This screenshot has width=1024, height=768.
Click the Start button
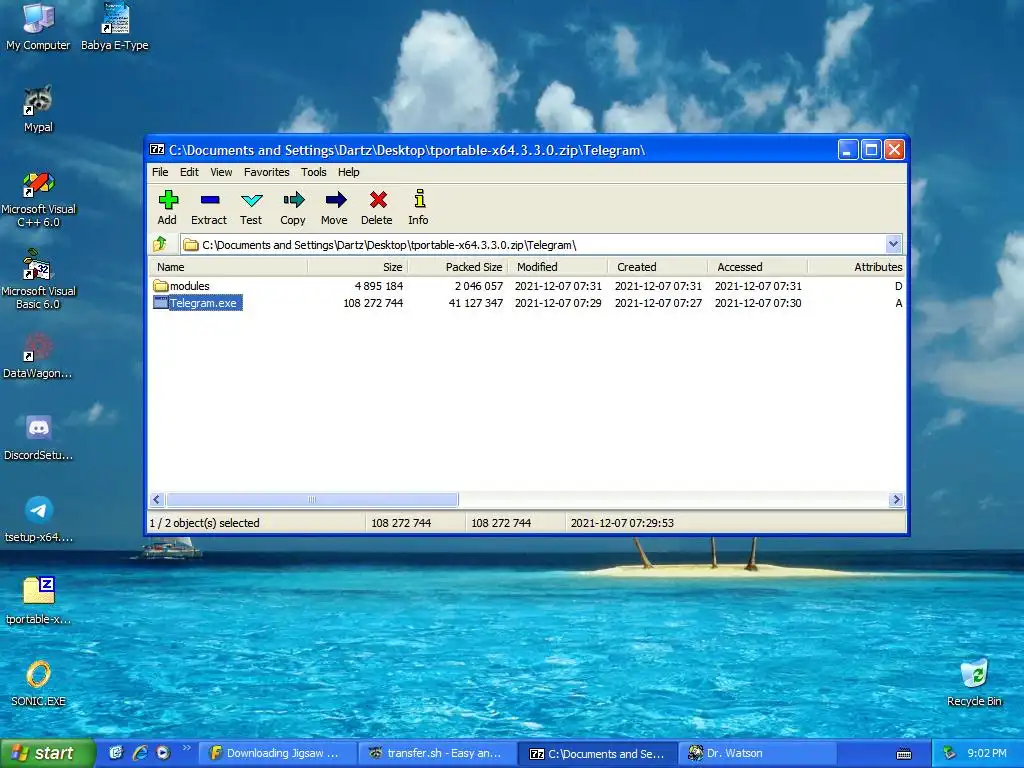48,753
